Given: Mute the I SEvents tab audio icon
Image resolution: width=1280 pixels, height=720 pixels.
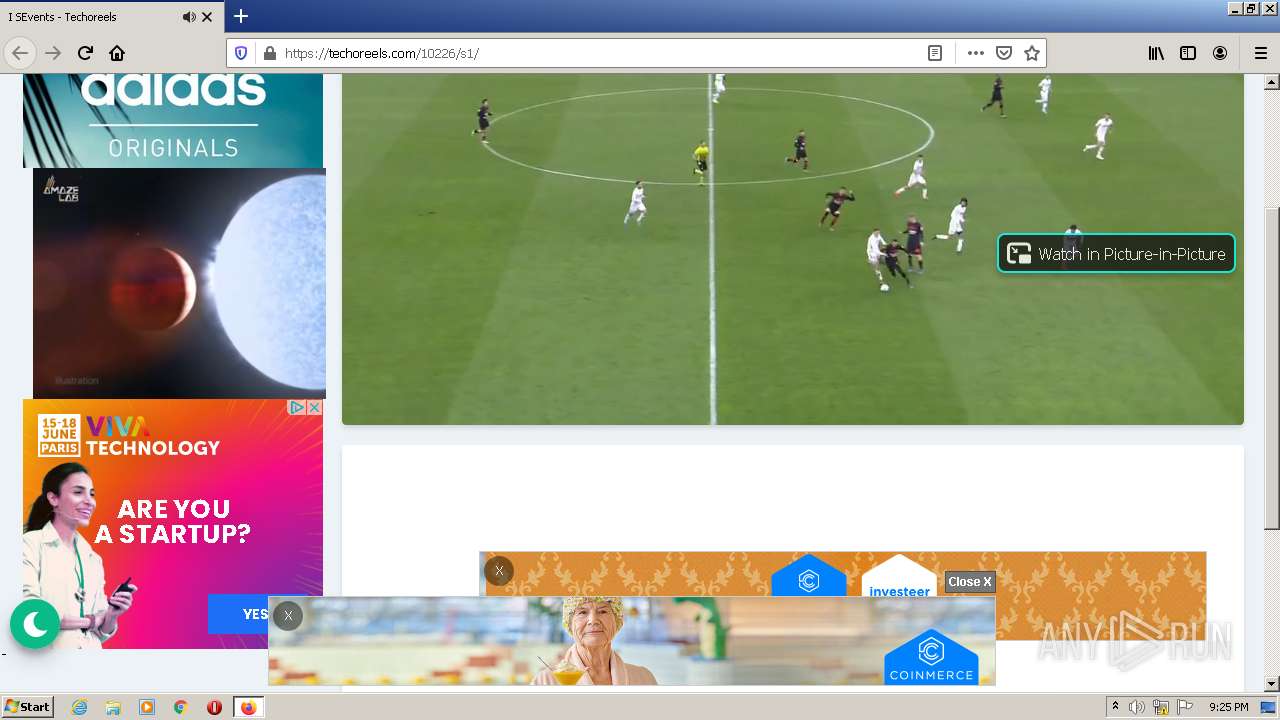Looking at the screenshot, I should [x=189, y=17].
